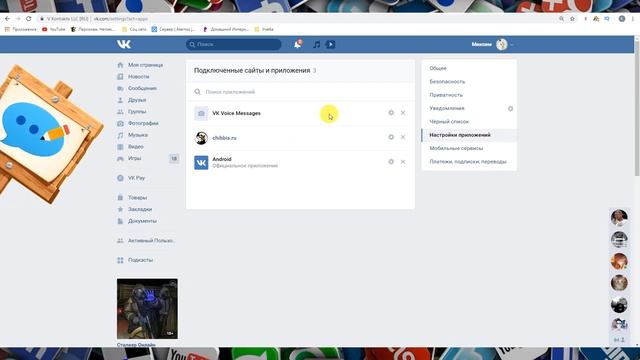640x360 pixels.
Task: Open the music note icon in VK header
Action: pyautogui.click(x=316, y=44)
